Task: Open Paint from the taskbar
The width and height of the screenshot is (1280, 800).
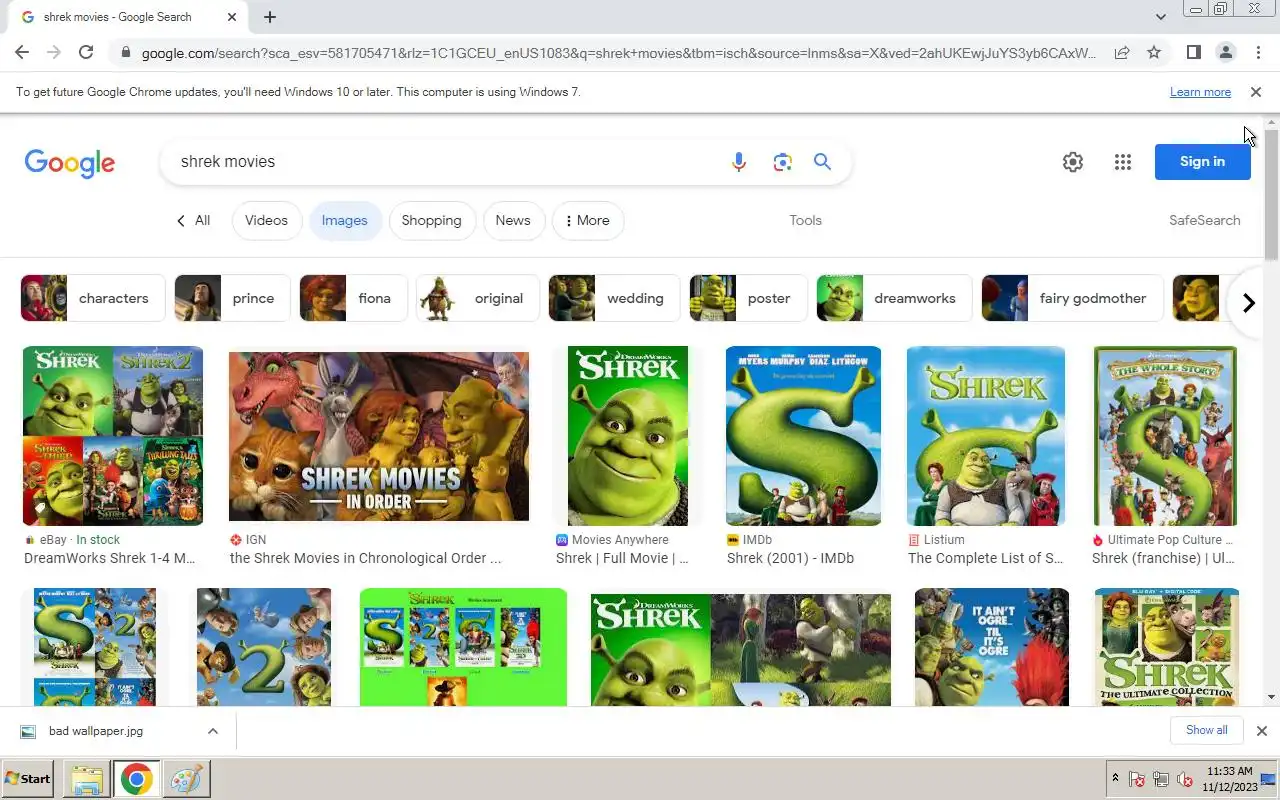Action: [187, 779]
